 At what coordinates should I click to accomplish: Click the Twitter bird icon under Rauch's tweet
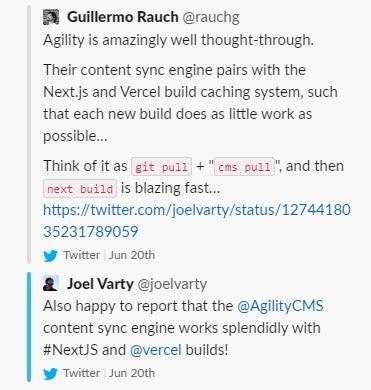click(x=51, y=256)
